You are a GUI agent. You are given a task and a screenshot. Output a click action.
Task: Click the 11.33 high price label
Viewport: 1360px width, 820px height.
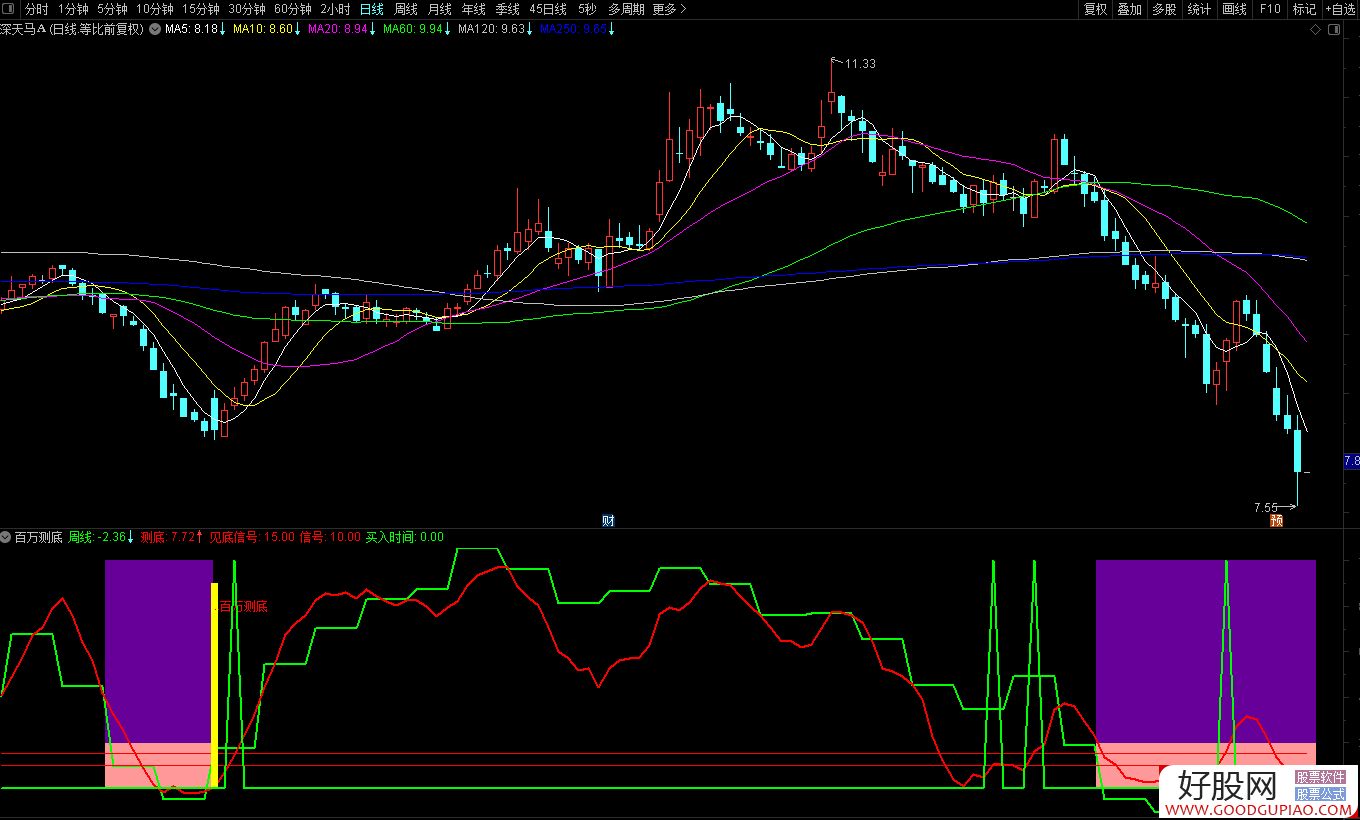[x=860, y=64]
